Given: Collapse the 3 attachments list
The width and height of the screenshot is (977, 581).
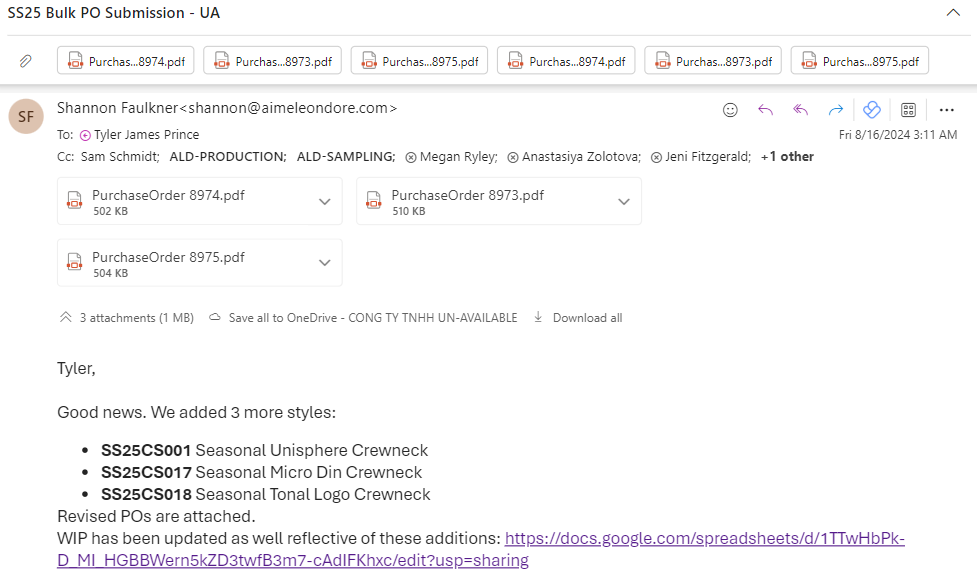Looking at the screenshot, I should [126, 318].
